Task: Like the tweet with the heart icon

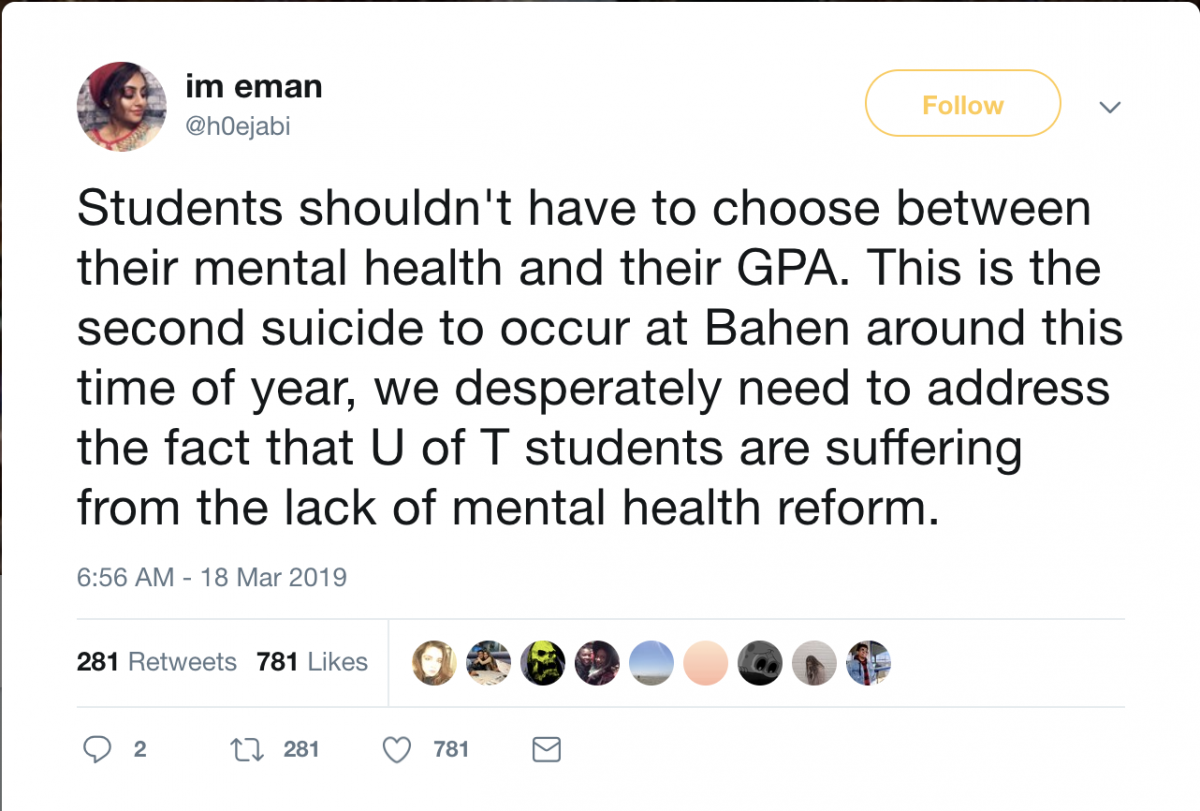Action: [x=398, y=749]
